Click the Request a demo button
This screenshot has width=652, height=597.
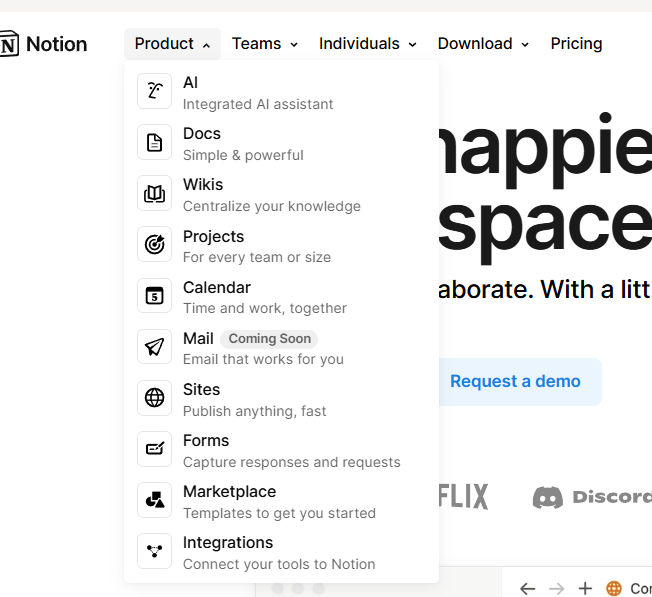click(x=515, y=382)
